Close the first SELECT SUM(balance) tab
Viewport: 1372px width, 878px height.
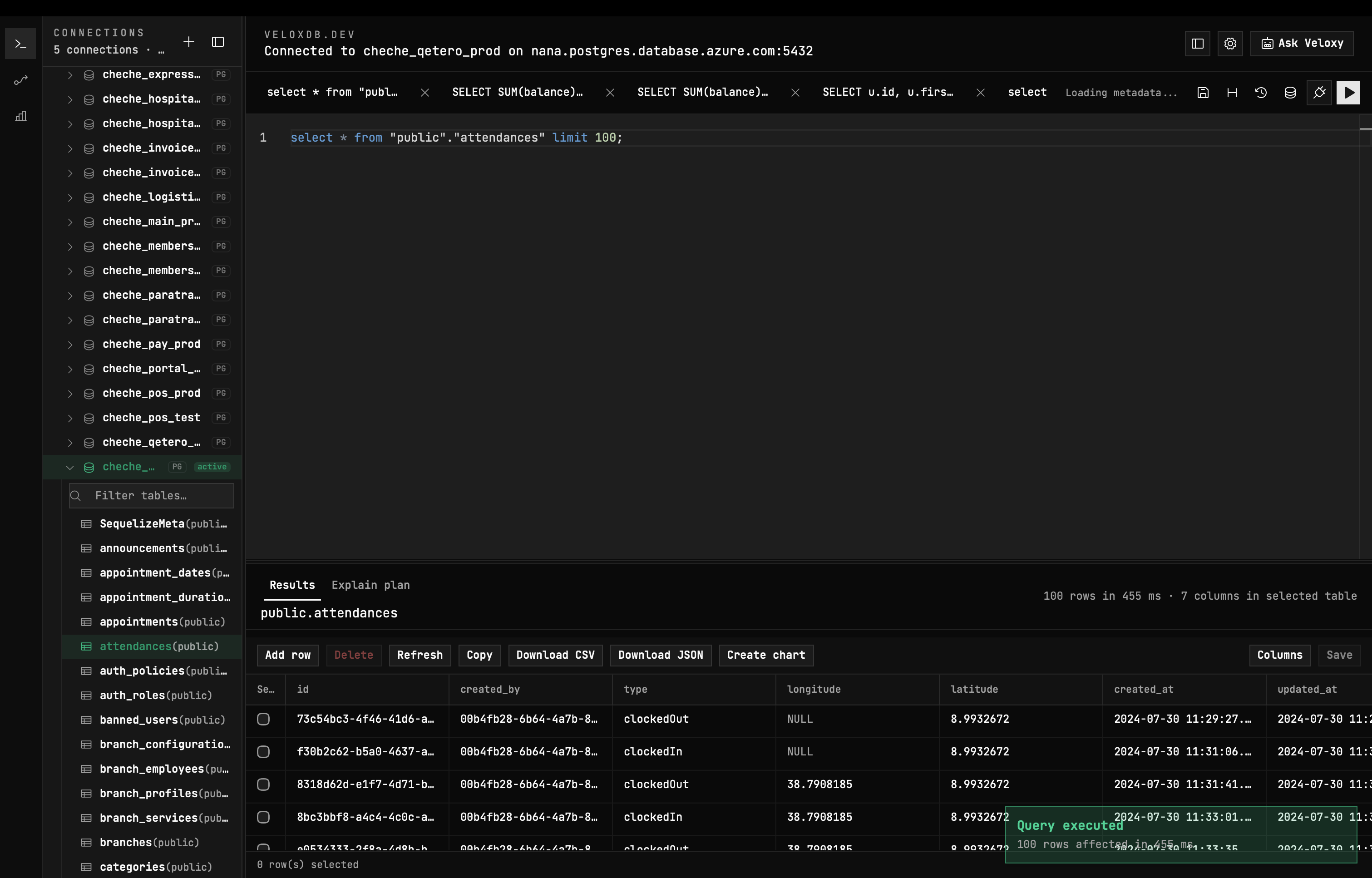coord(610,92)
